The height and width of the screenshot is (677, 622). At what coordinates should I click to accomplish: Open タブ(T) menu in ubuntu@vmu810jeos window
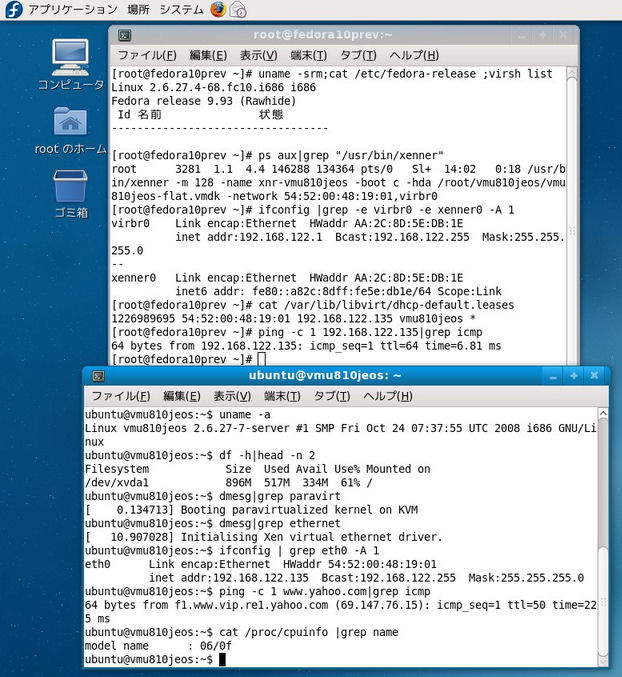332,396
